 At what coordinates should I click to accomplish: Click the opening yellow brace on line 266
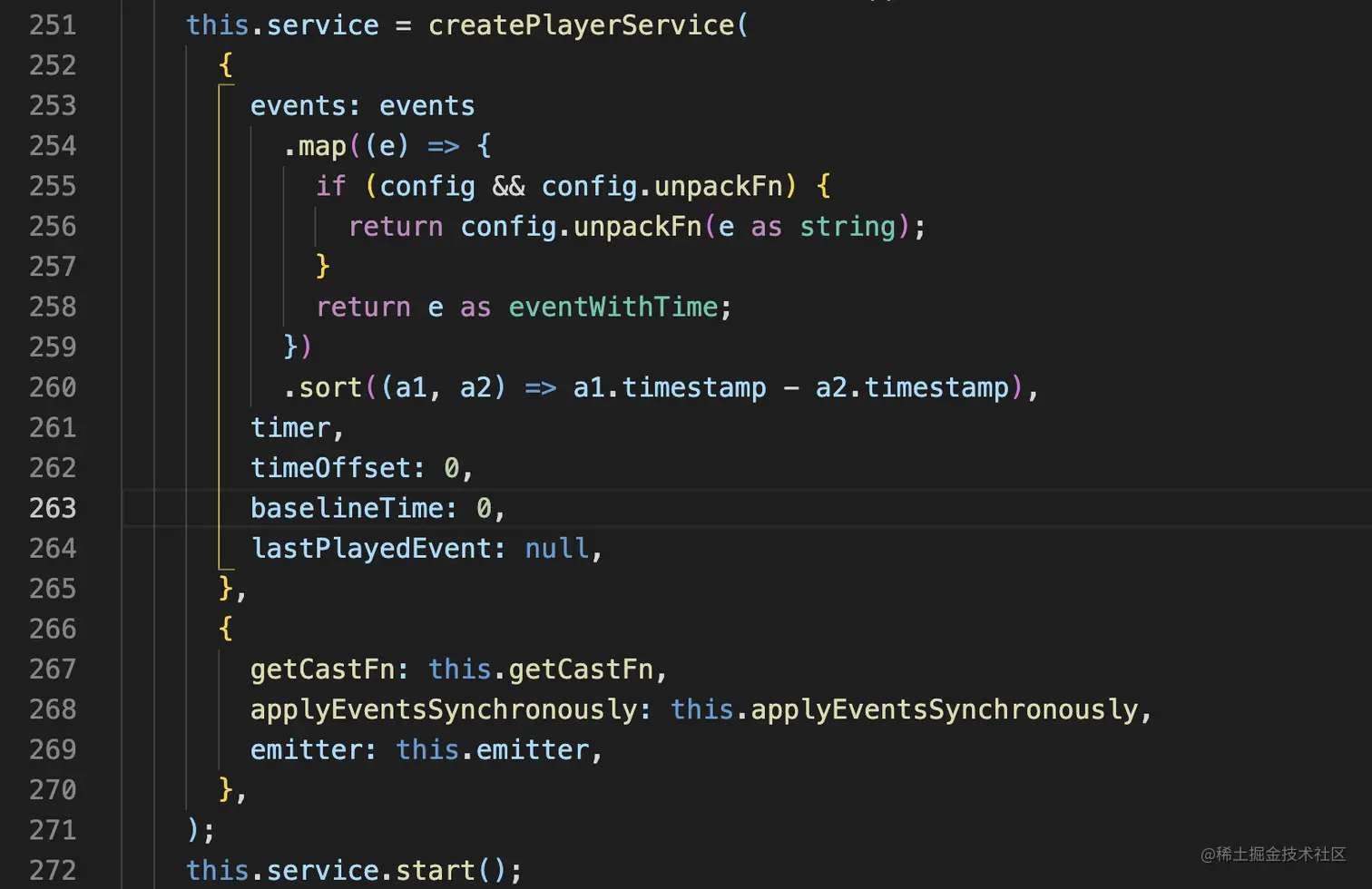226,629
